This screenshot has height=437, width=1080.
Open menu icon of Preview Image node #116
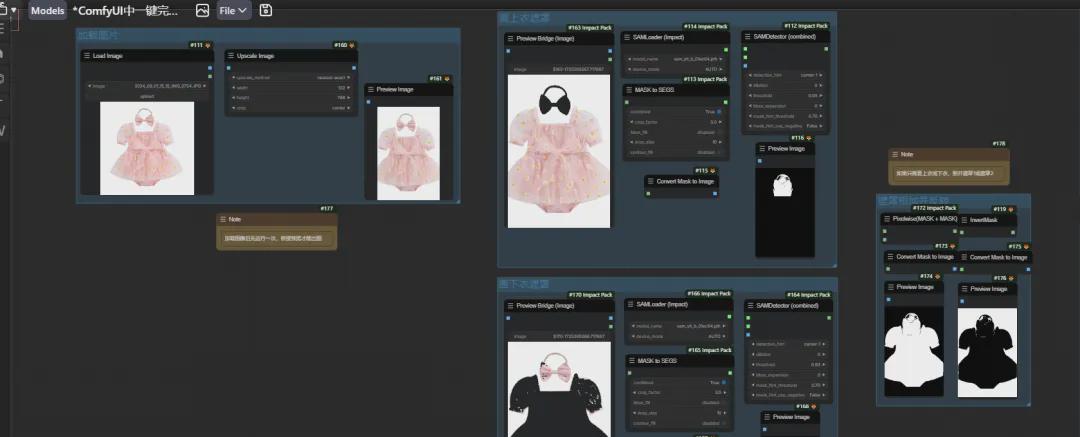coord(762,149)
